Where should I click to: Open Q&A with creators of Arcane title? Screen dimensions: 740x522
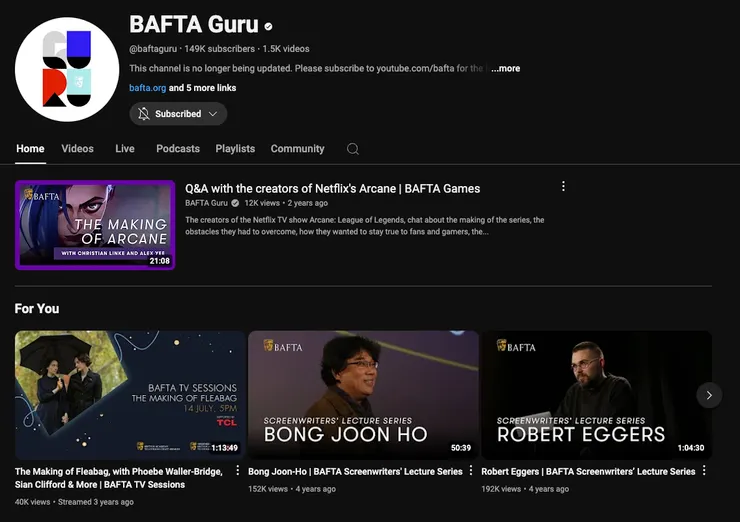click(332, 189)
